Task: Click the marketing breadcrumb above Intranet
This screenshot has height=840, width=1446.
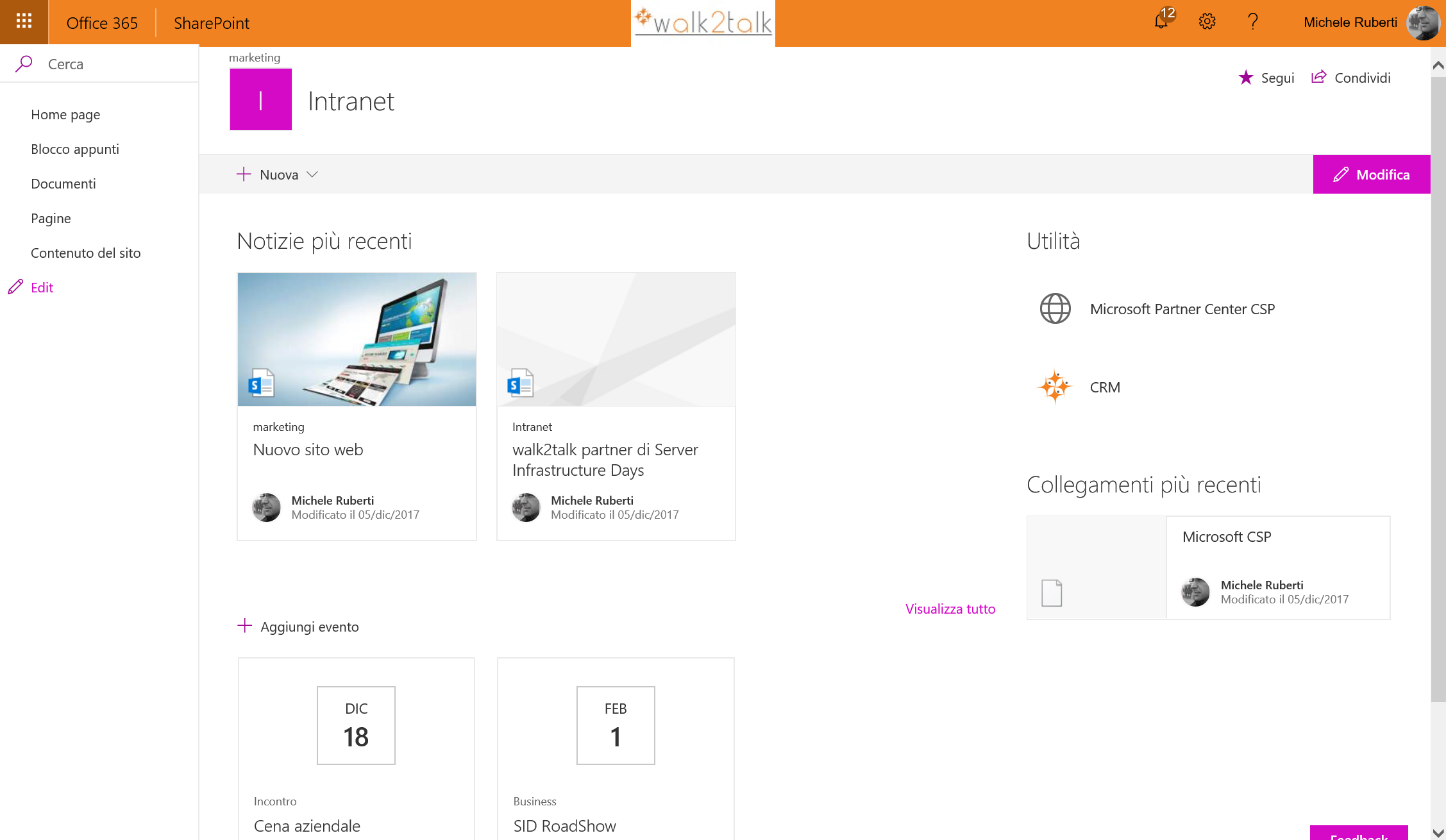Action: pos(255,57)
